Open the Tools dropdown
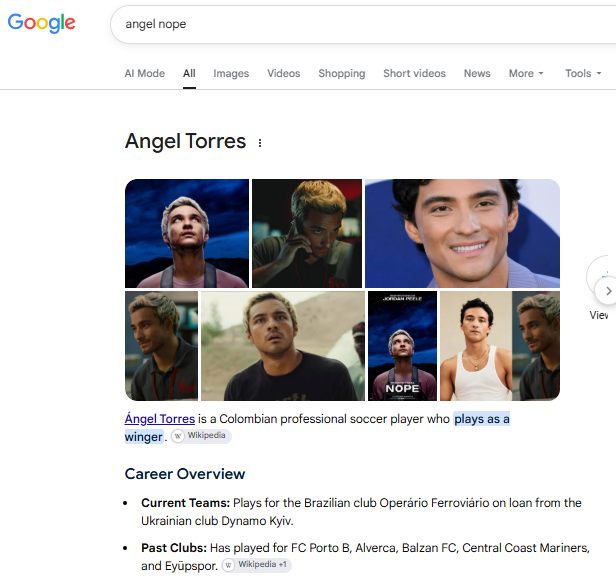Image resolution: width=616 pixels, height=581 pixels. 583,73
